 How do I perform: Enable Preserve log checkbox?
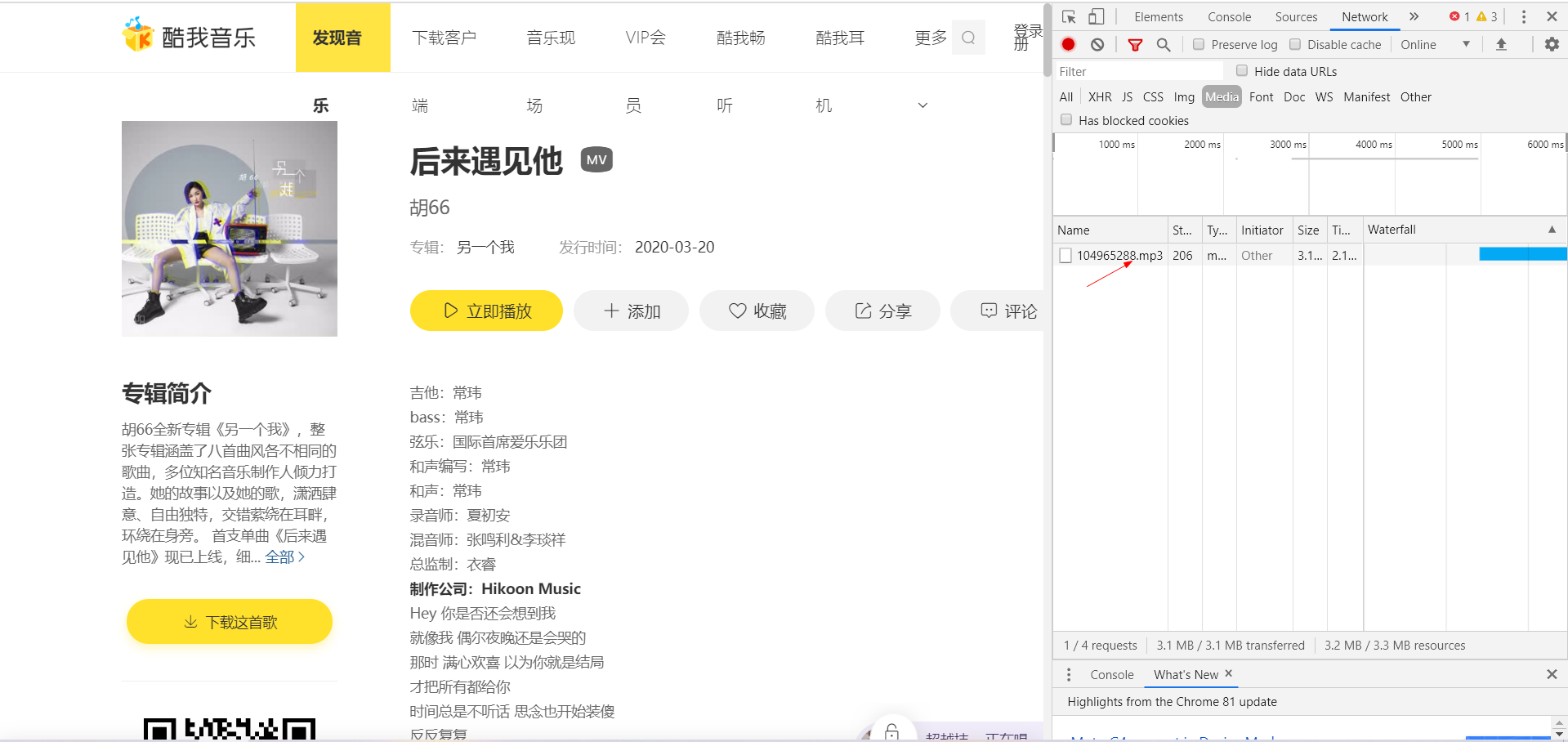click(x=1199, y=44)
